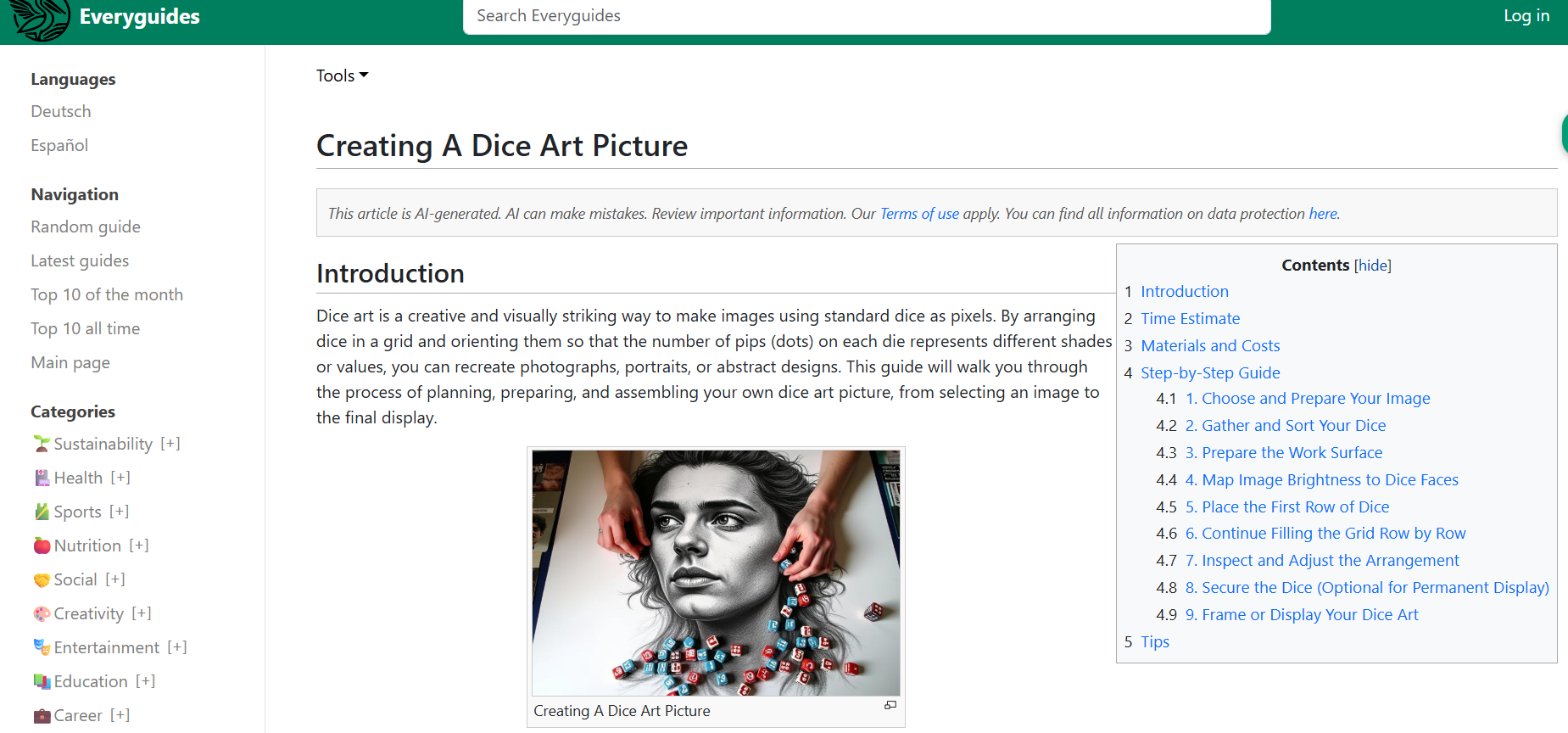Open the Tools dropdown menu

pyautogui.click(x=342, y=76)
